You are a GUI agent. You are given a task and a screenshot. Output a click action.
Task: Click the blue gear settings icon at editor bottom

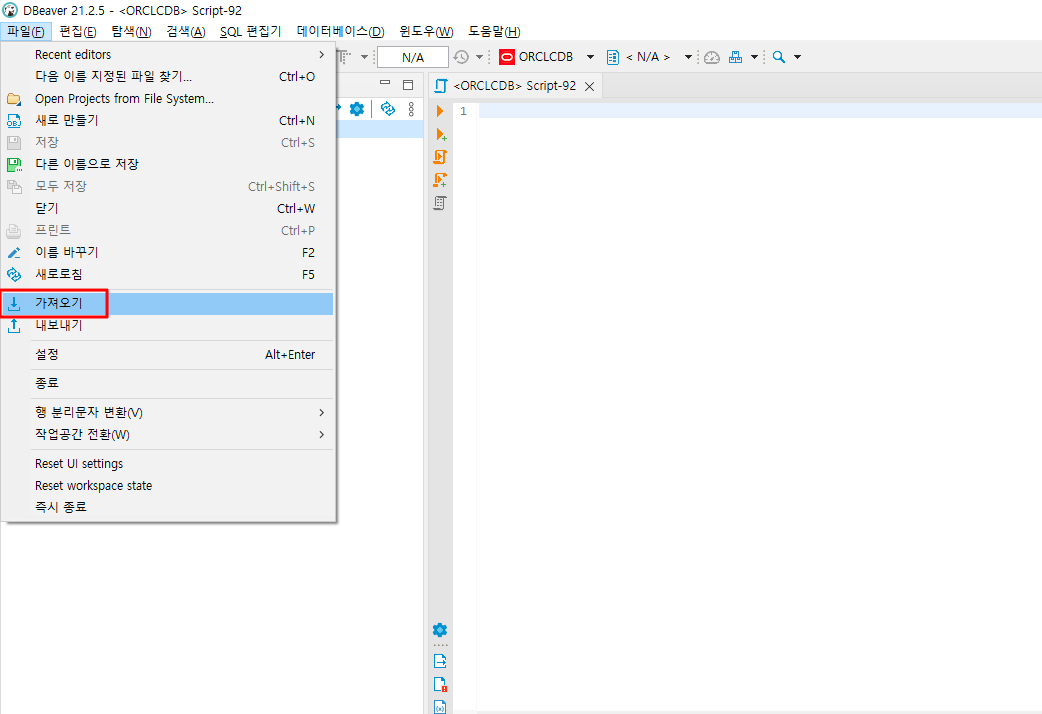pyautogui.click(x=440, y=630)
